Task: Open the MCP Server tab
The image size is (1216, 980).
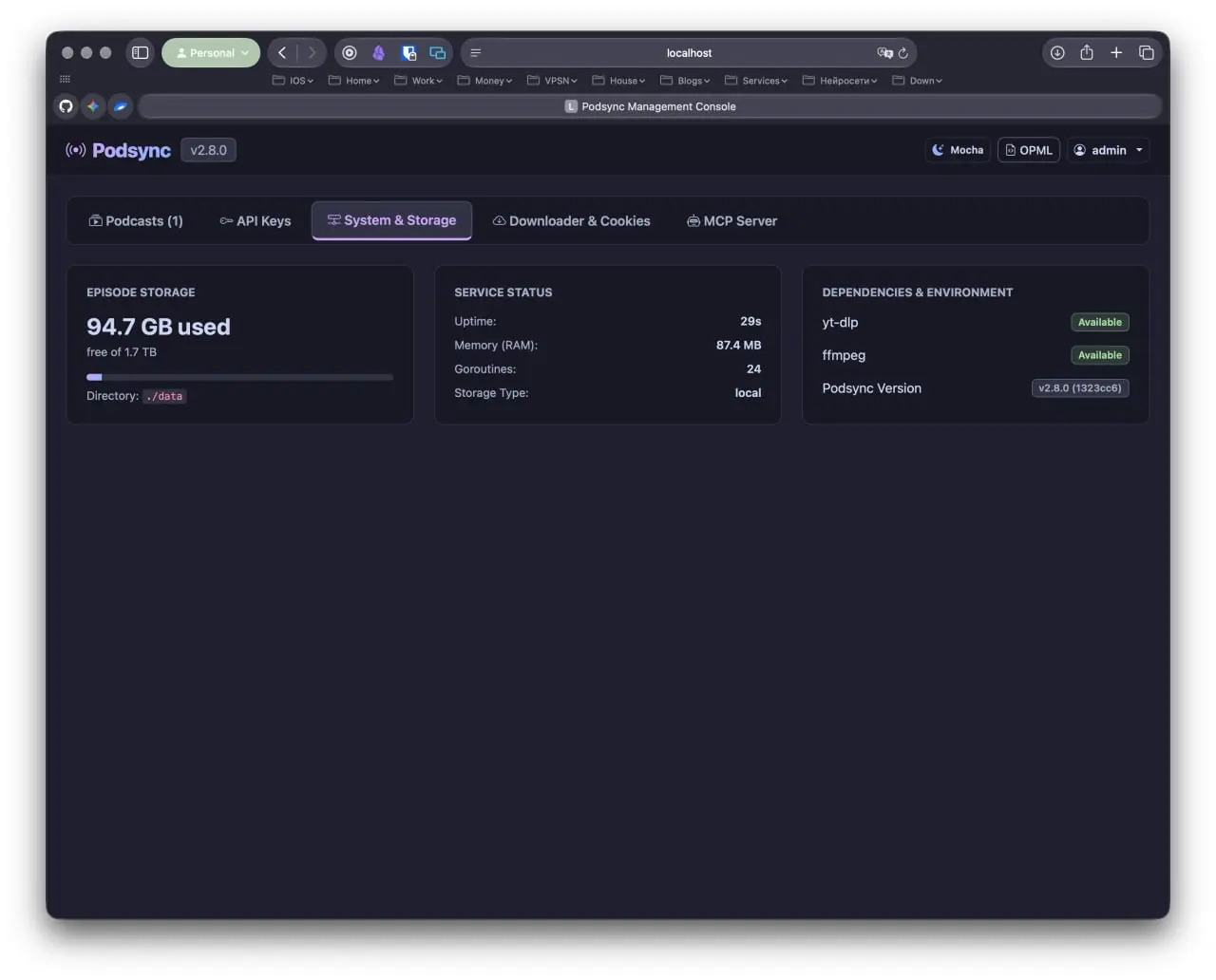Action: 731,221
